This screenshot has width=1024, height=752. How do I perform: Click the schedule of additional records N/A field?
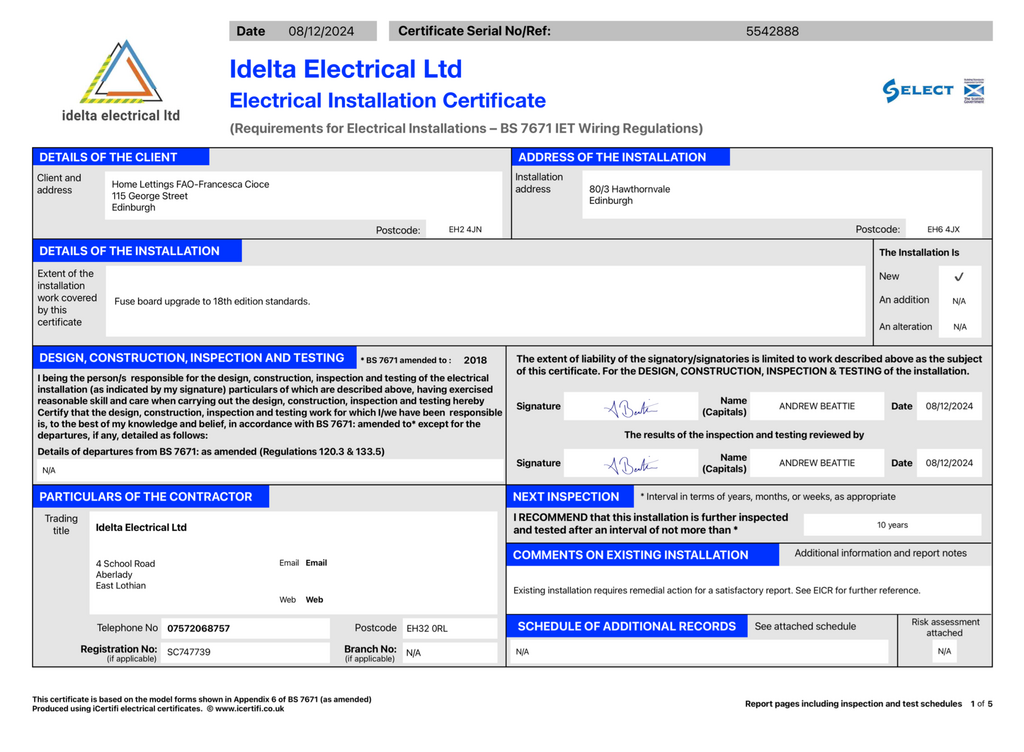pos(699,651)
